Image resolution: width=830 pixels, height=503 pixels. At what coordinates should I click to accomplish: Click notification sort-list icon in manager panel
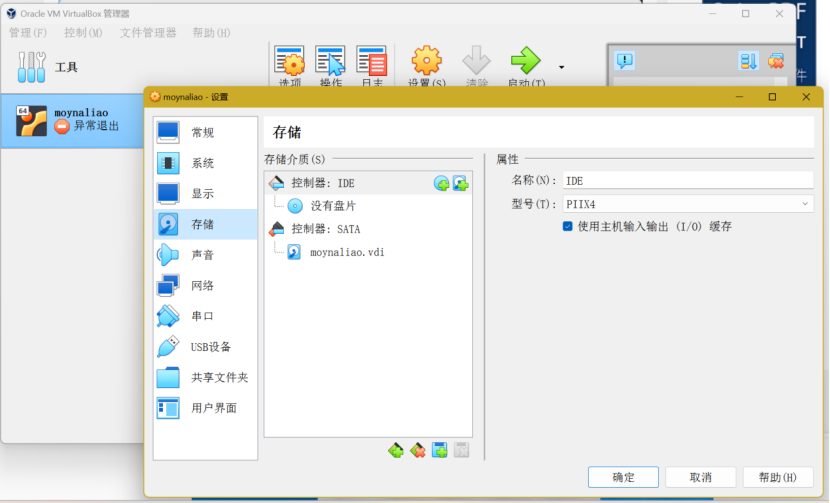pos(748,61)
